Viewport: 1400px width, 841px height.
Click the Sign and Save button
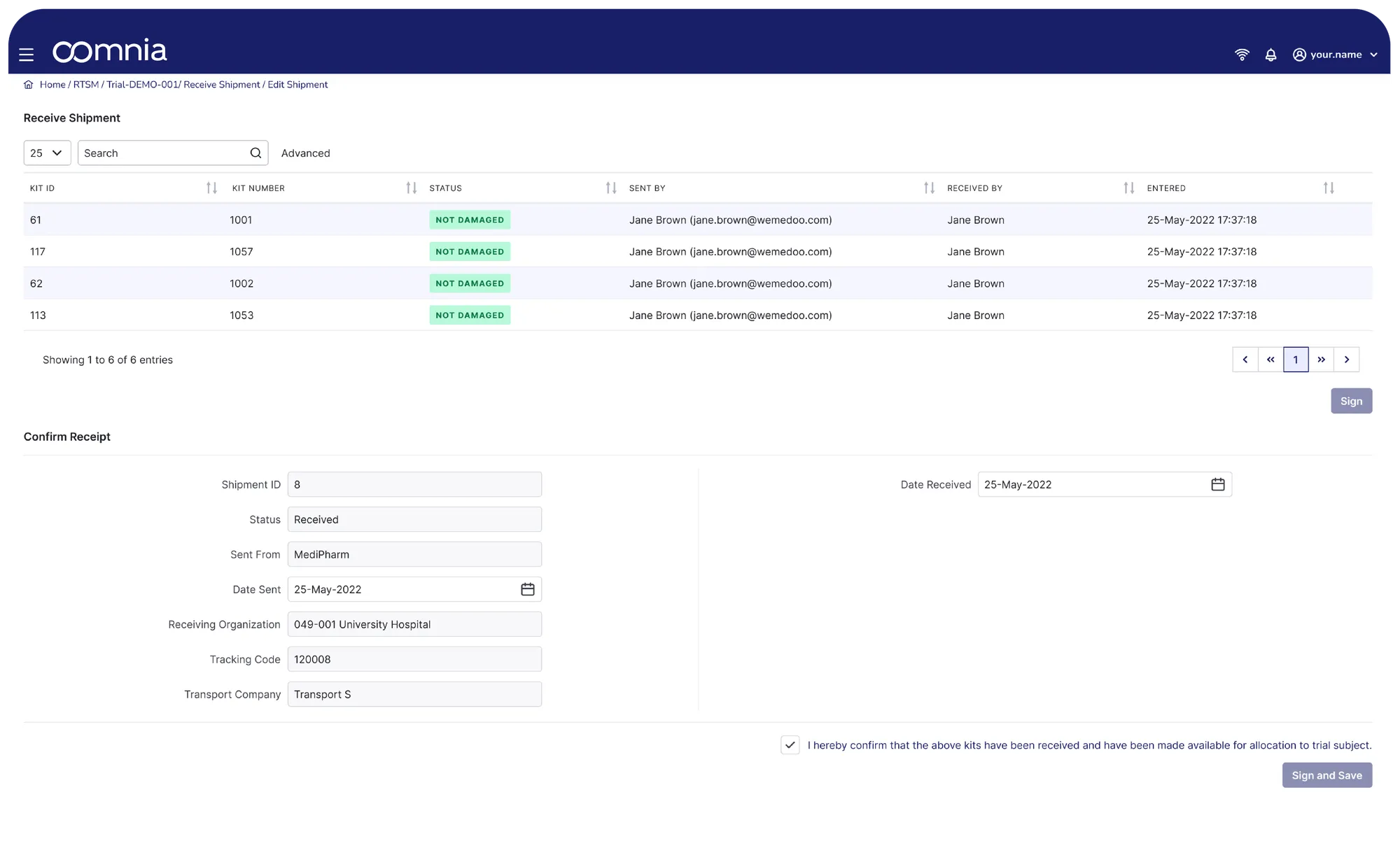(x=1326, y=775)
